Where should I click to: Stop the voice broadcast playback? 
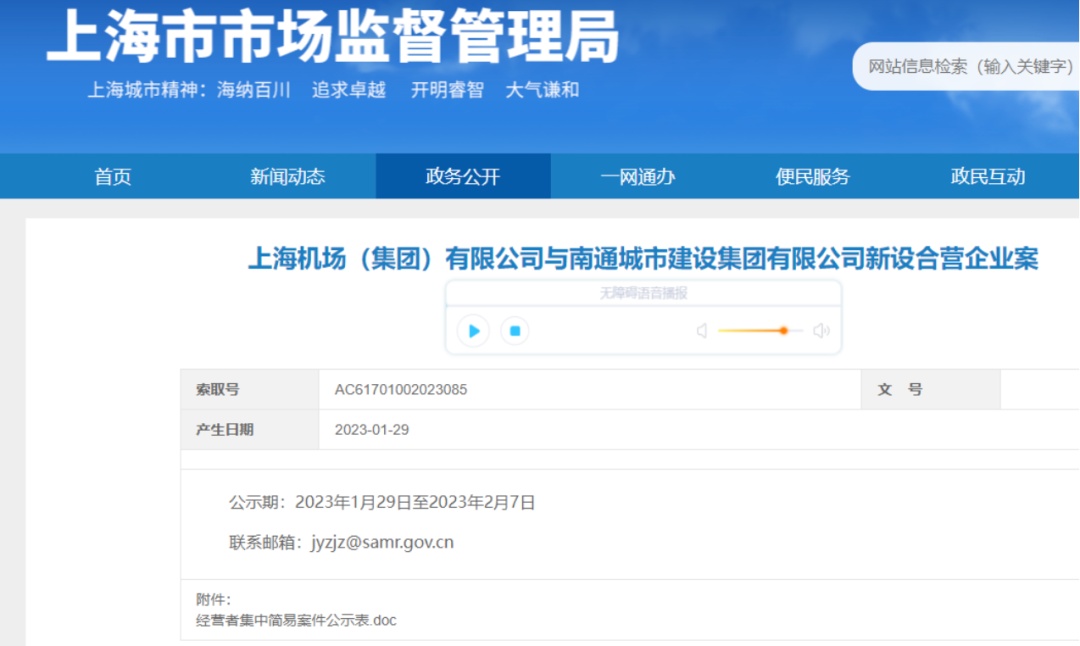click(x=515, y=331)
